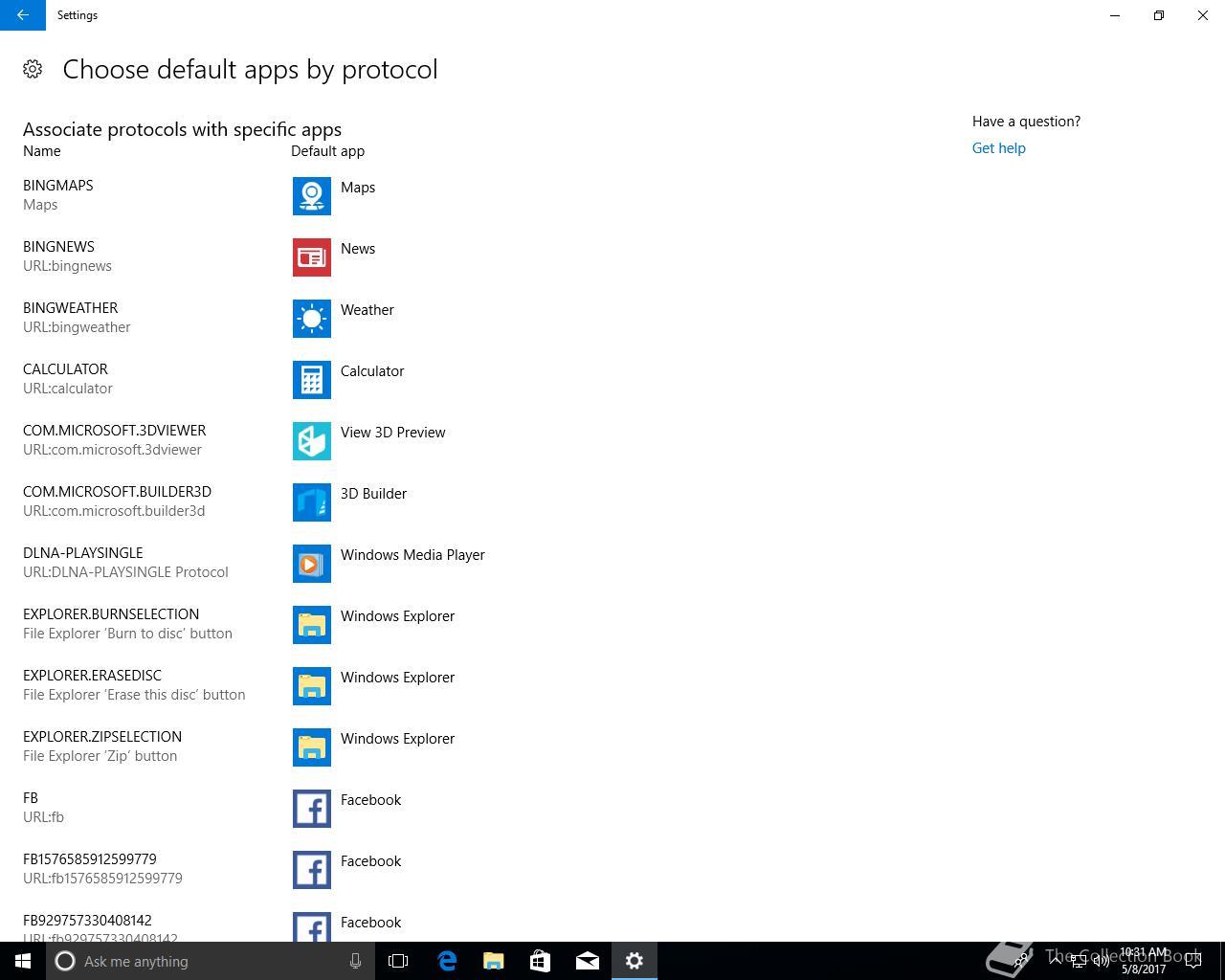
Task: Select the FB1576585912599779 protocol name
Action: pyautogui.click(x=90, y=859)
